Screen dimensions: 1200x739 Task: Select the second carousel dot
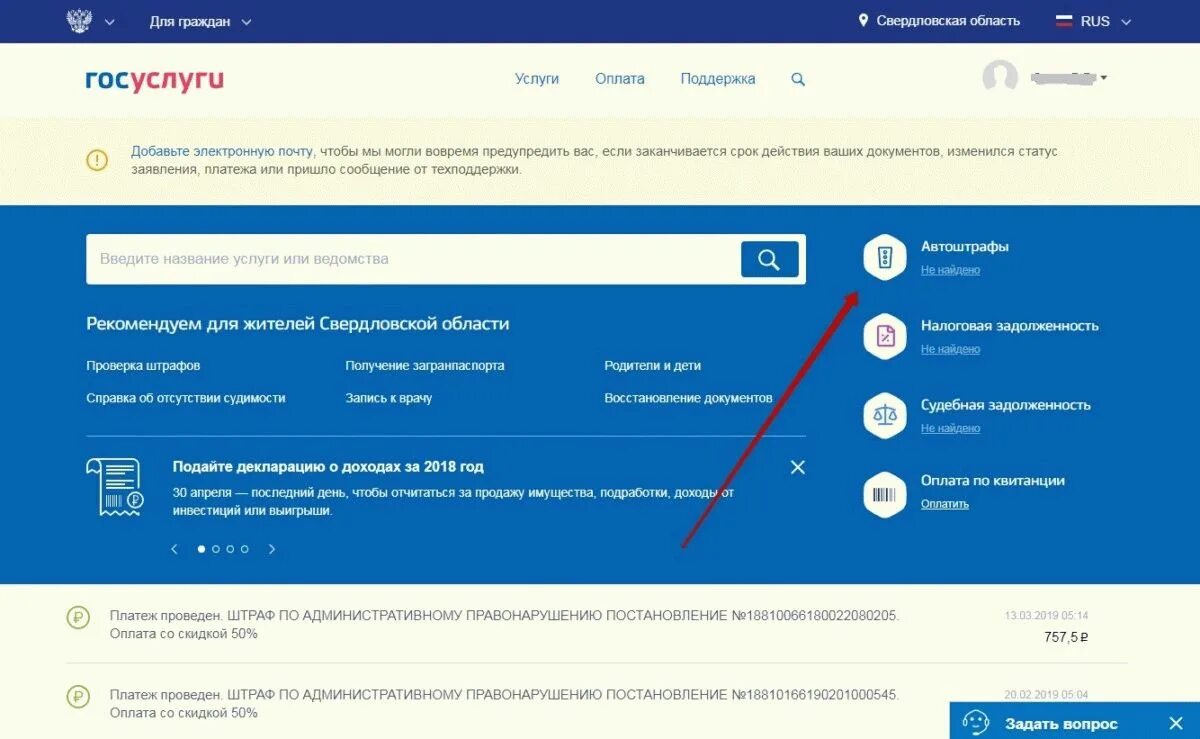coord(215,549)
